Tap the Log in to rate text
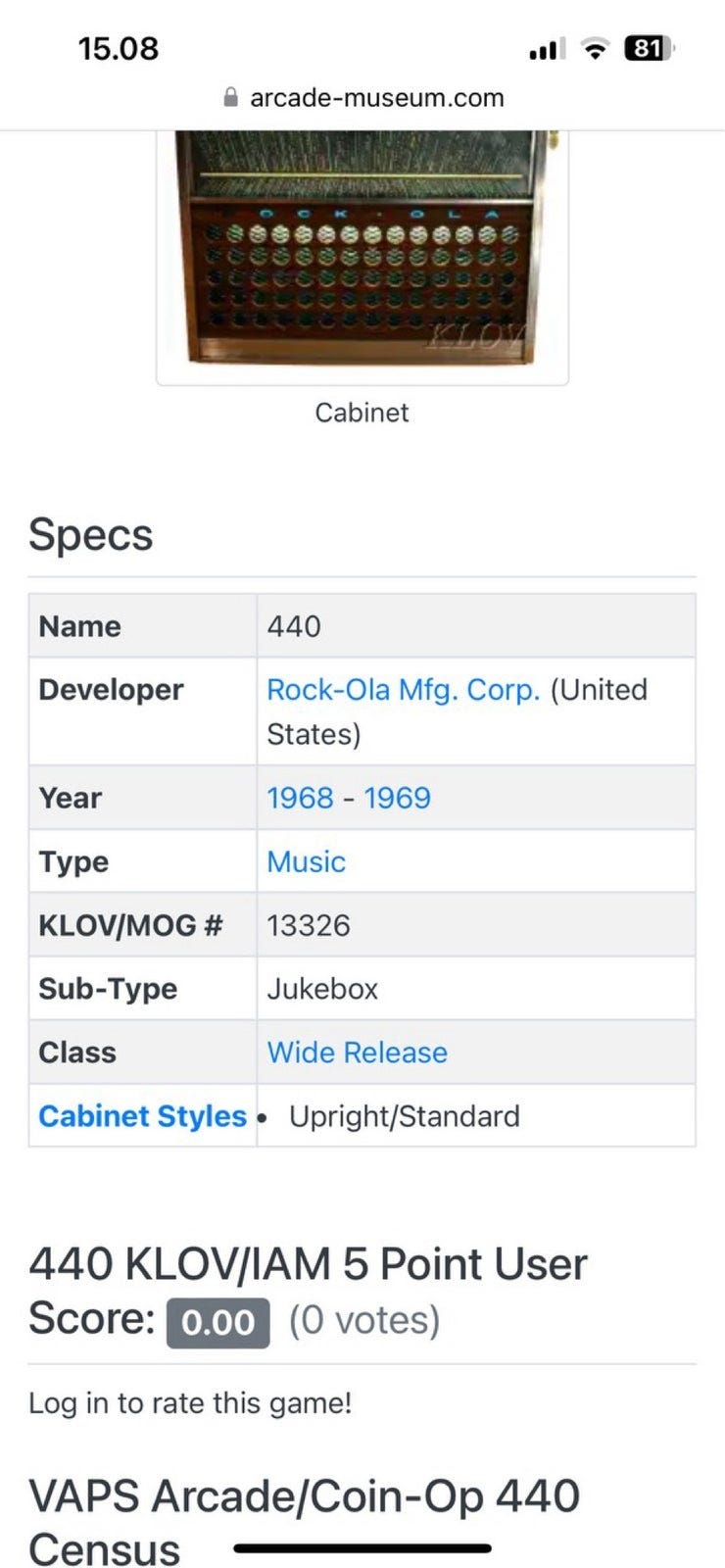Image resolution: width=725 pixels, height=1568 pixels. (x=190, y=1403)
